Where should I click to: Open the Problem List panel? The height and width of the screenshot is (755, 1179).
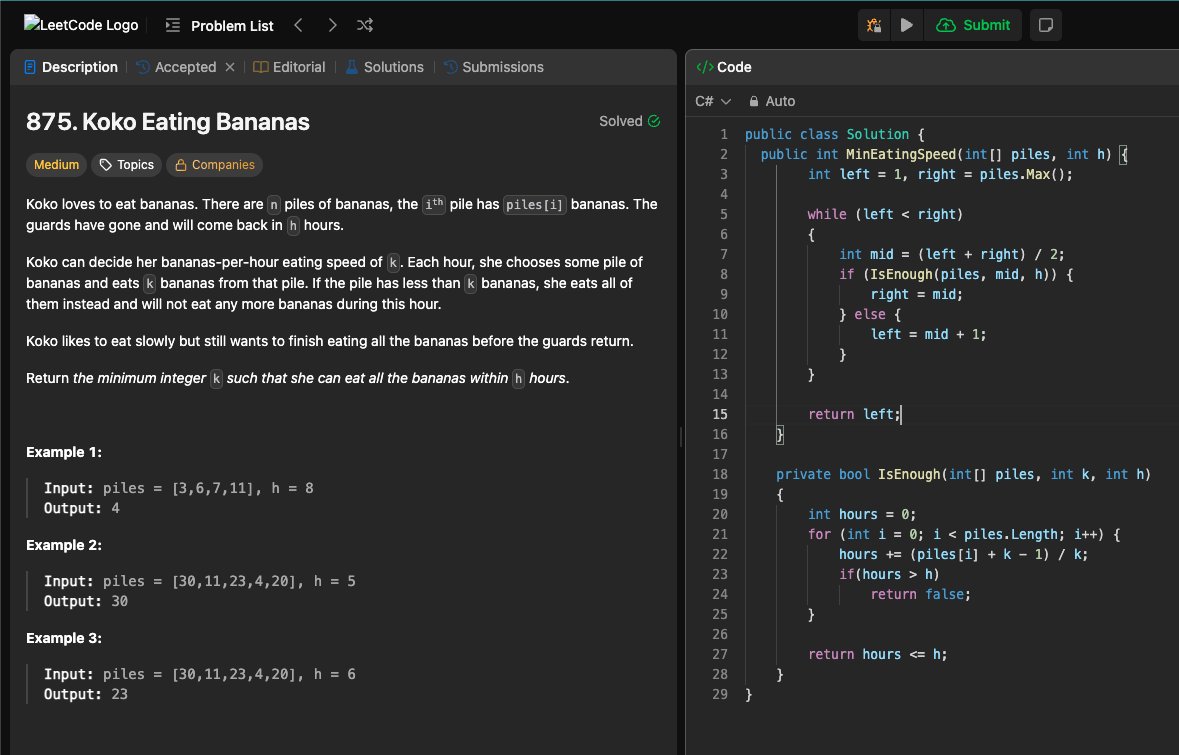click(x=220, y=26)
